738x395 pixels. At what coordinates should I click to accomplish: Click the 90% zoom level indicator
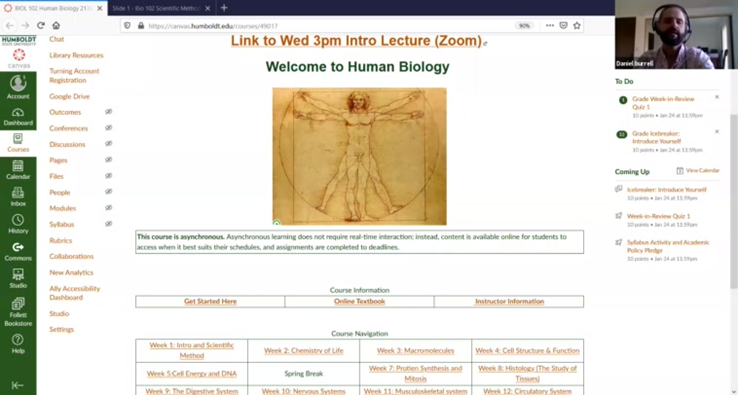(x=524, y=26)
